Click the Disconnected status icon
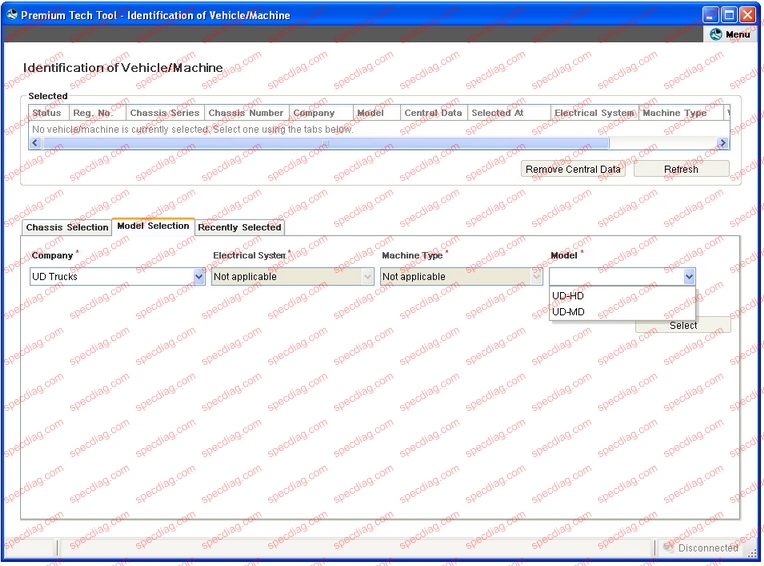The height and width of the screenshot is (566, 764). tap(669, 547)
